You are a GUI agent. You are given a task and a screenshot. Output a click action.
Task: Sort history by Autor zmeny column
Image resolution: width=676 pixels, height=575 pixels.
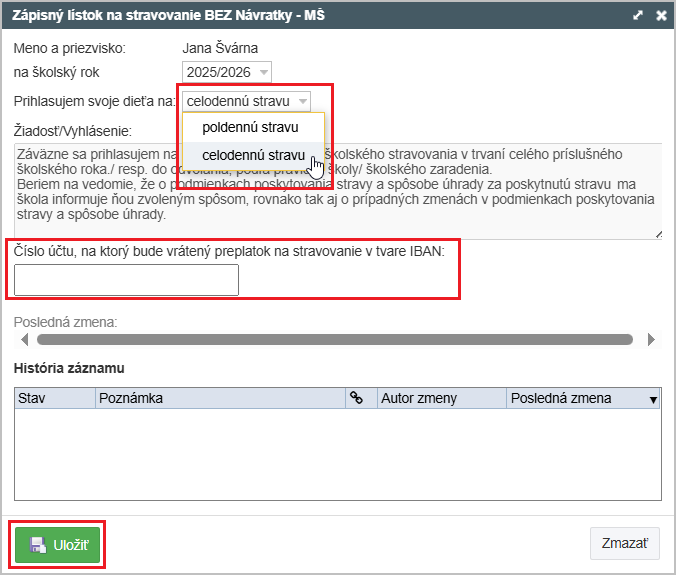[x=438, y=398]
